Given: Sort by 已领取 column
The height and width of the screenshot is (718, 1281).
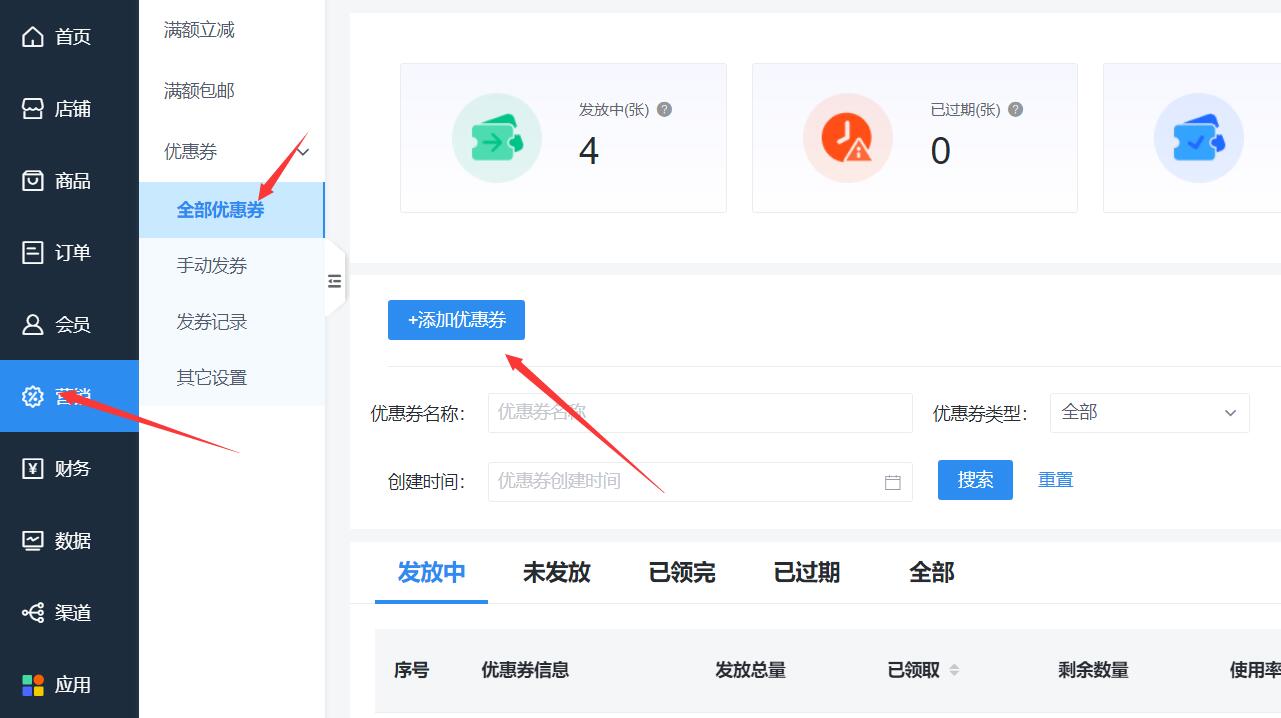Looking at the screenshot, I should (x=954, y=670).
